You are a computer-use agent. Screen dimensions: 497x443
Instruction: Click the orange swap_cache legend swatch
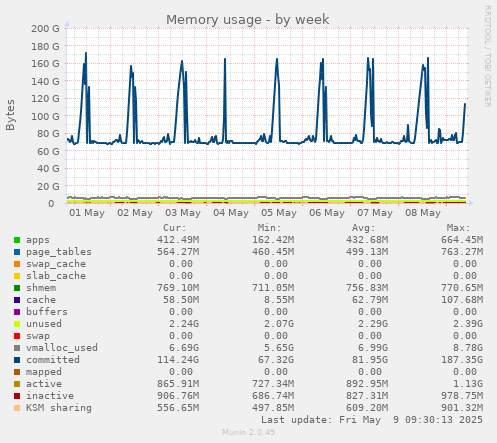[x=17, y=264]
